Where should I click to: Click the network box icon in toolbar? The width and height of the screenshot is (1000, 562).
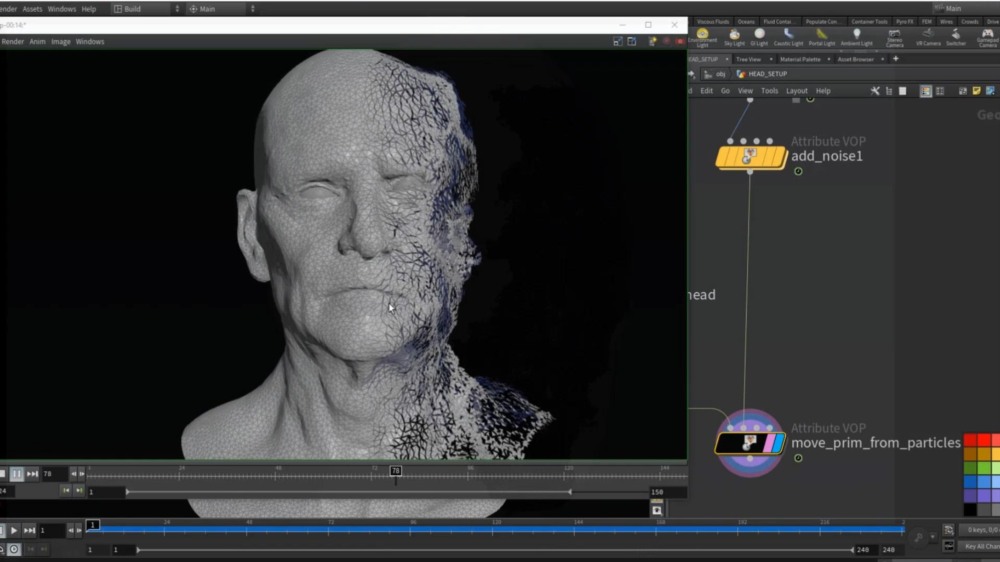[990, 91]
